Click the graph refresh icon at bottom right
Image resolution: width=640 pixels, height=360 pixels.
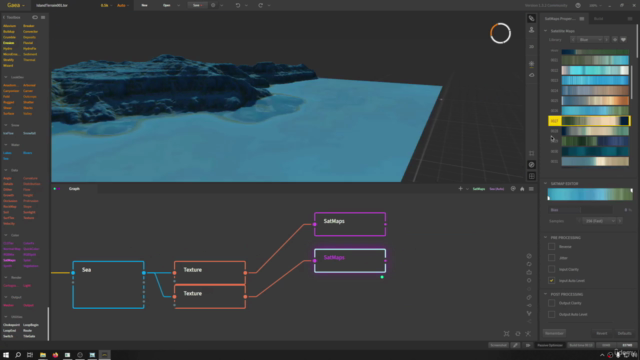click(x=518, y=333)
